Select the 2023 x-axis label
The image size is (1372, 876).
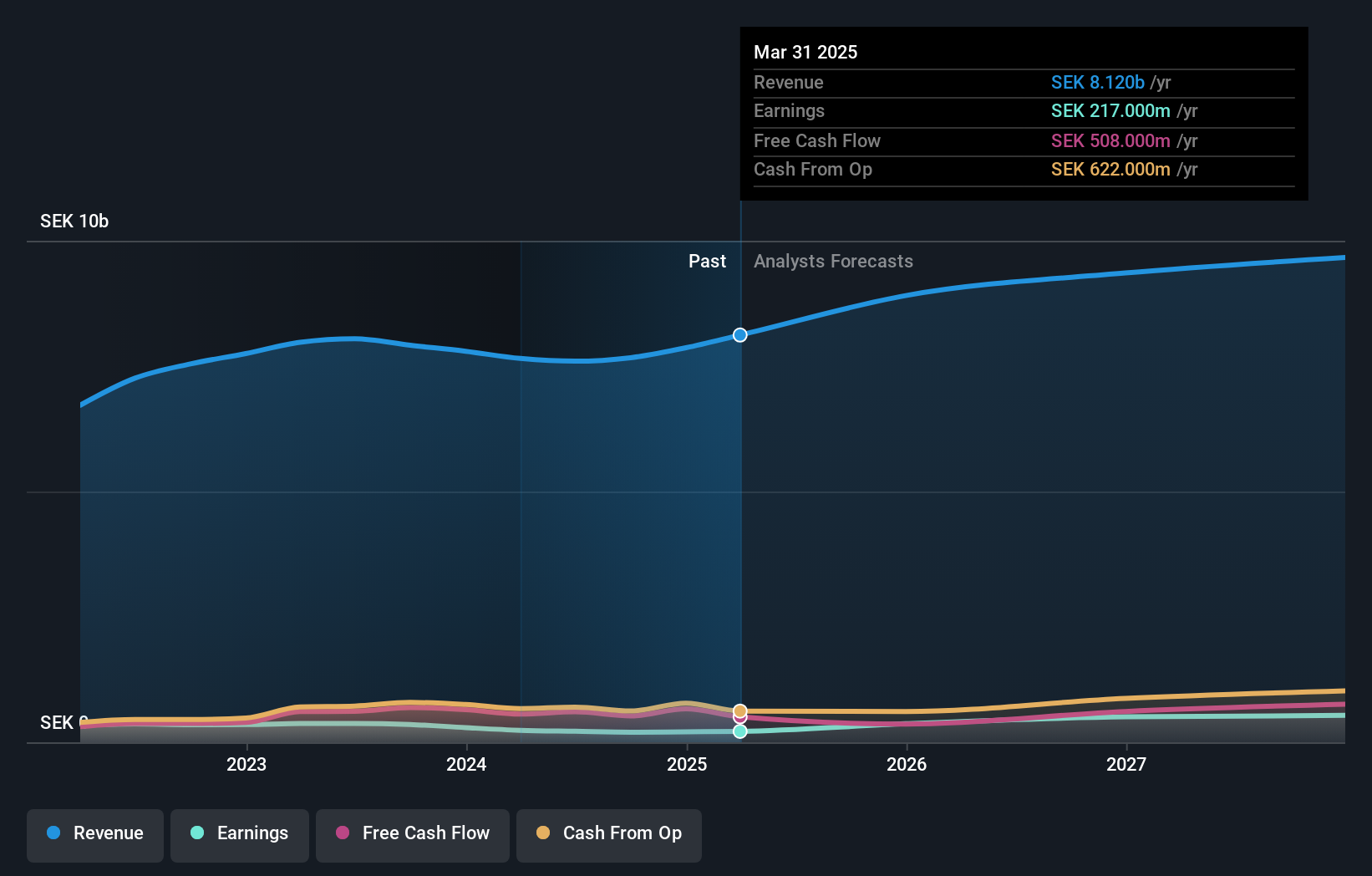[x=246, y=764]
